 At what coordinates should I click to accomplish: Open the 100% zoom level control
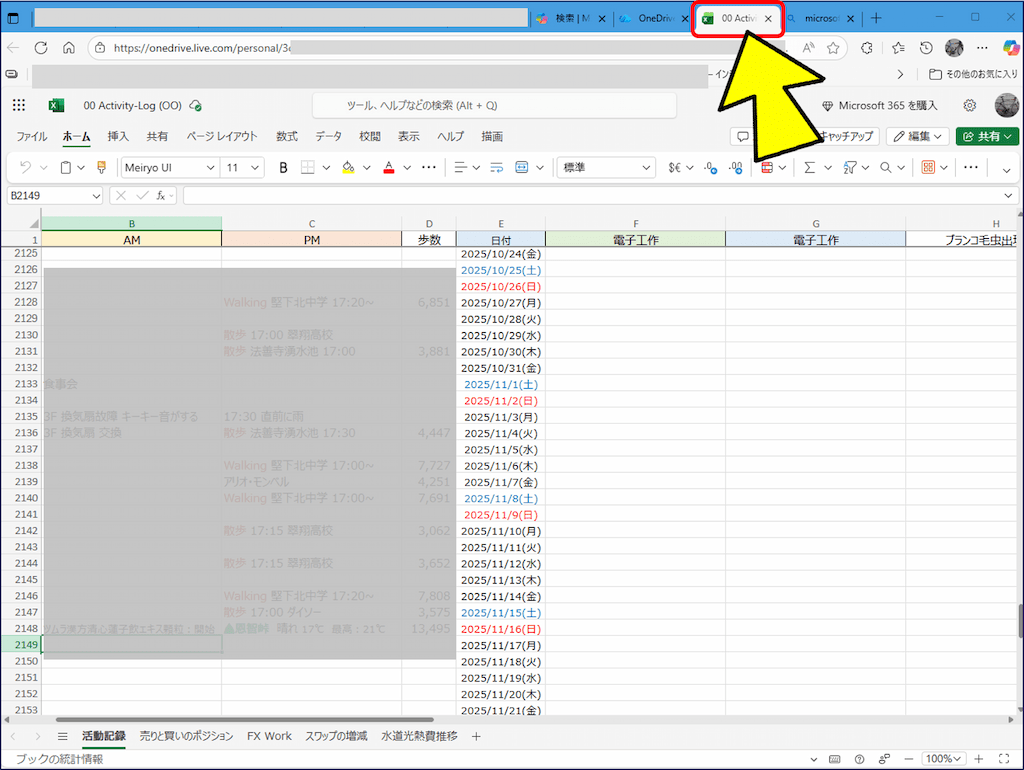click(943, 758)
